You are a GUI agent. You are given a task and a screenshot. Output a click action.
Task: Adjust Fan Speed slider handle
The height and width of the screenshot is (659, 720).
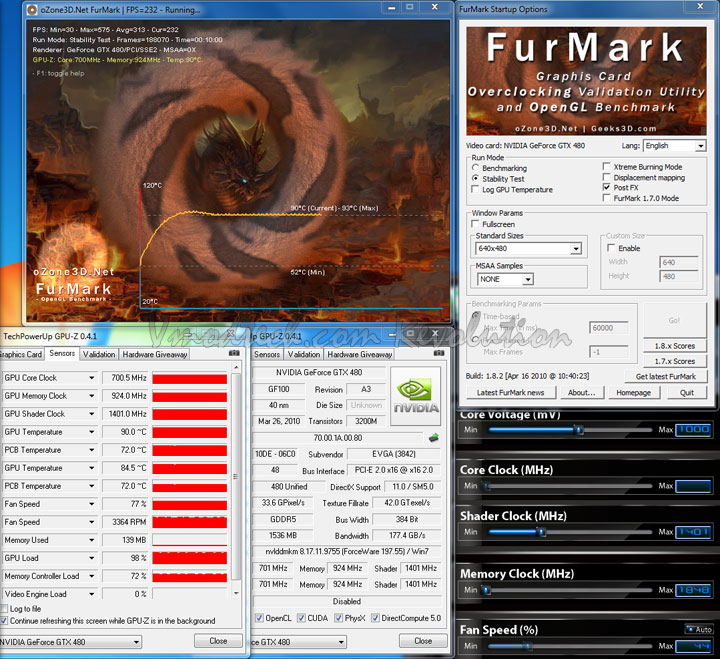pyautogui.click(x=528, y=646)
